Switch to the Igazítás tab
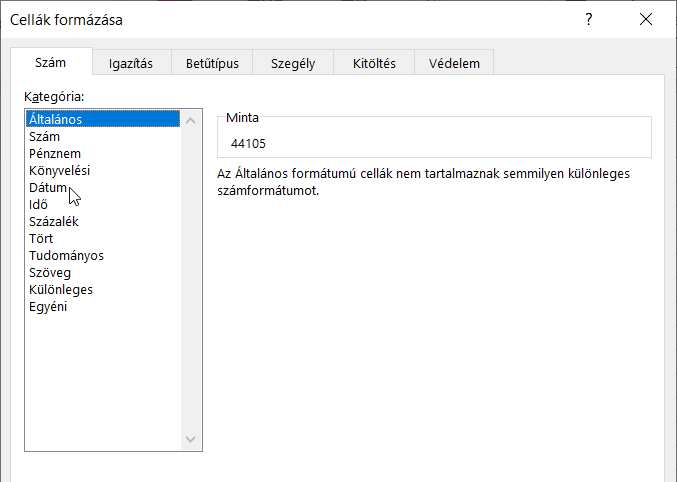 (x=130, y=63)
